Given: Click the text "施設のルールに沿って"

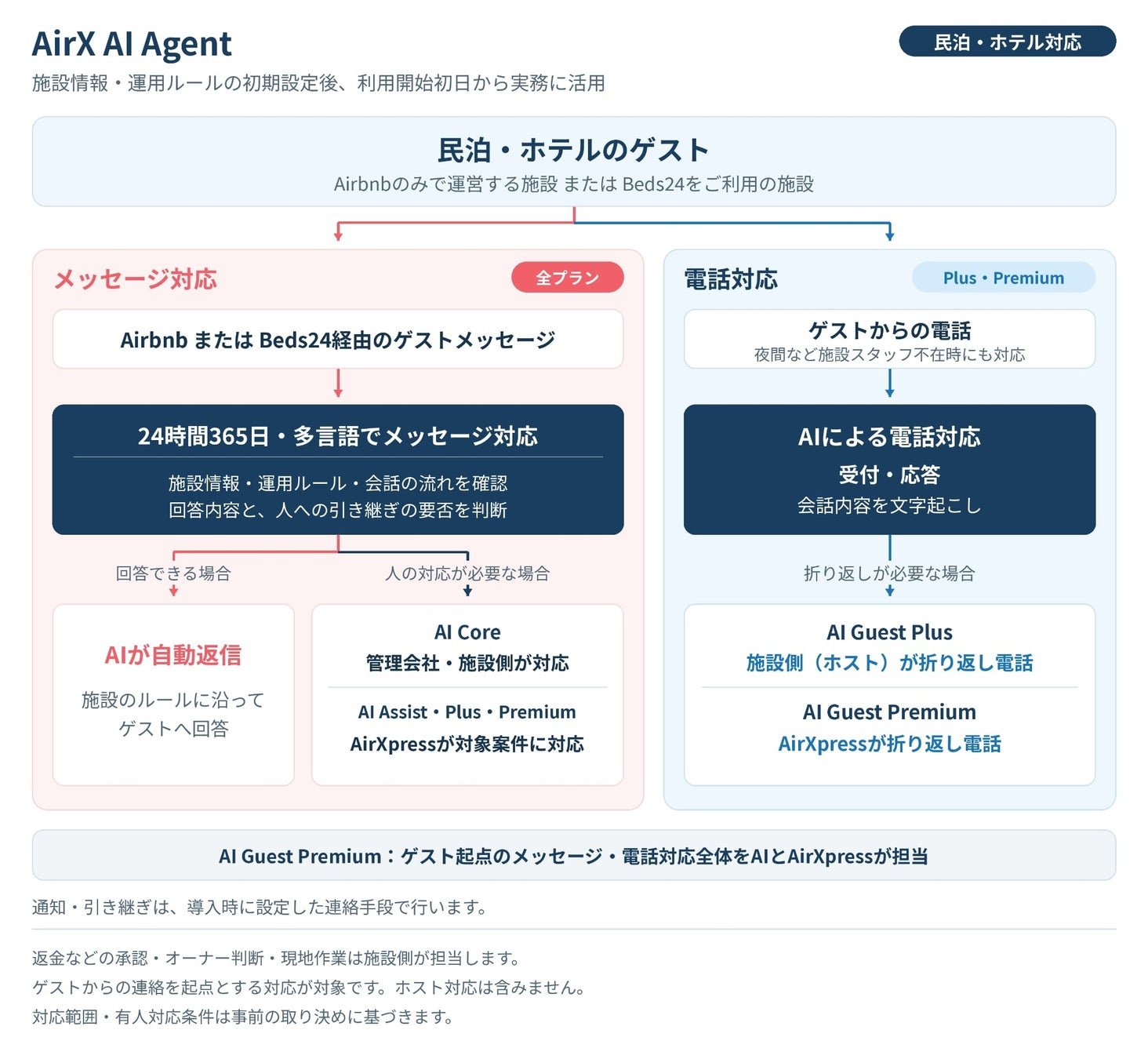Looking at the screenshot, I should (173, 700).
